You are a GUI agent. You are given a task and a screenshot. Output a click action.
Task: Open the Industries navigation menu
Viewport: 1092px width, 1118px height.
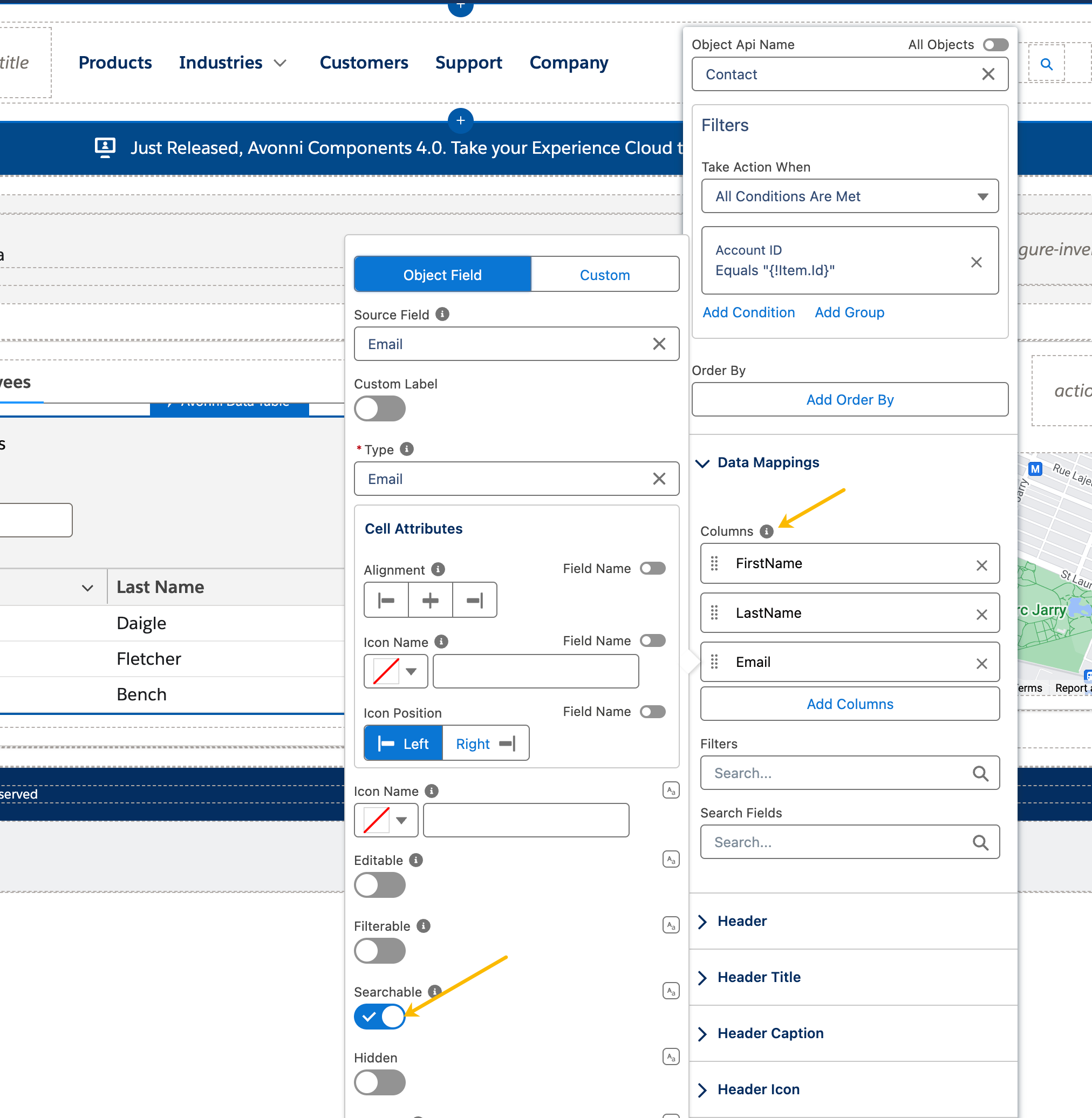coord(231,63)
